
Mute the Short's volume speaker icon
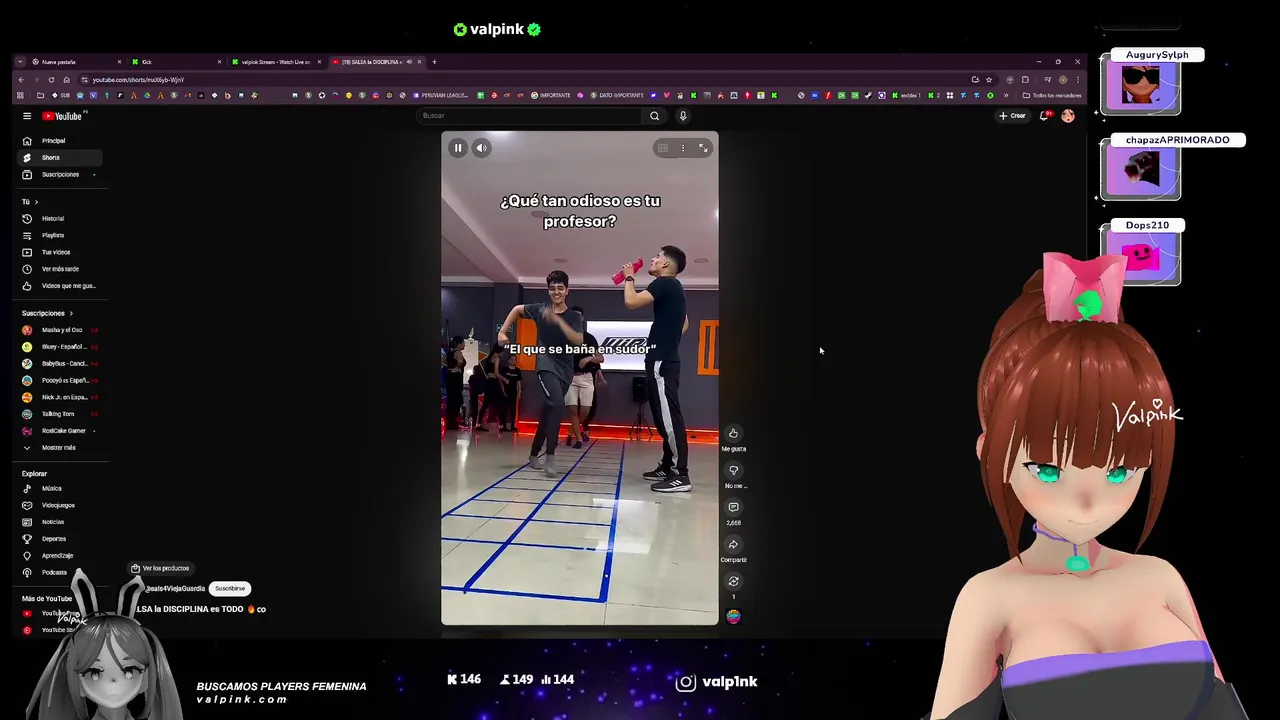click(481, 148)
